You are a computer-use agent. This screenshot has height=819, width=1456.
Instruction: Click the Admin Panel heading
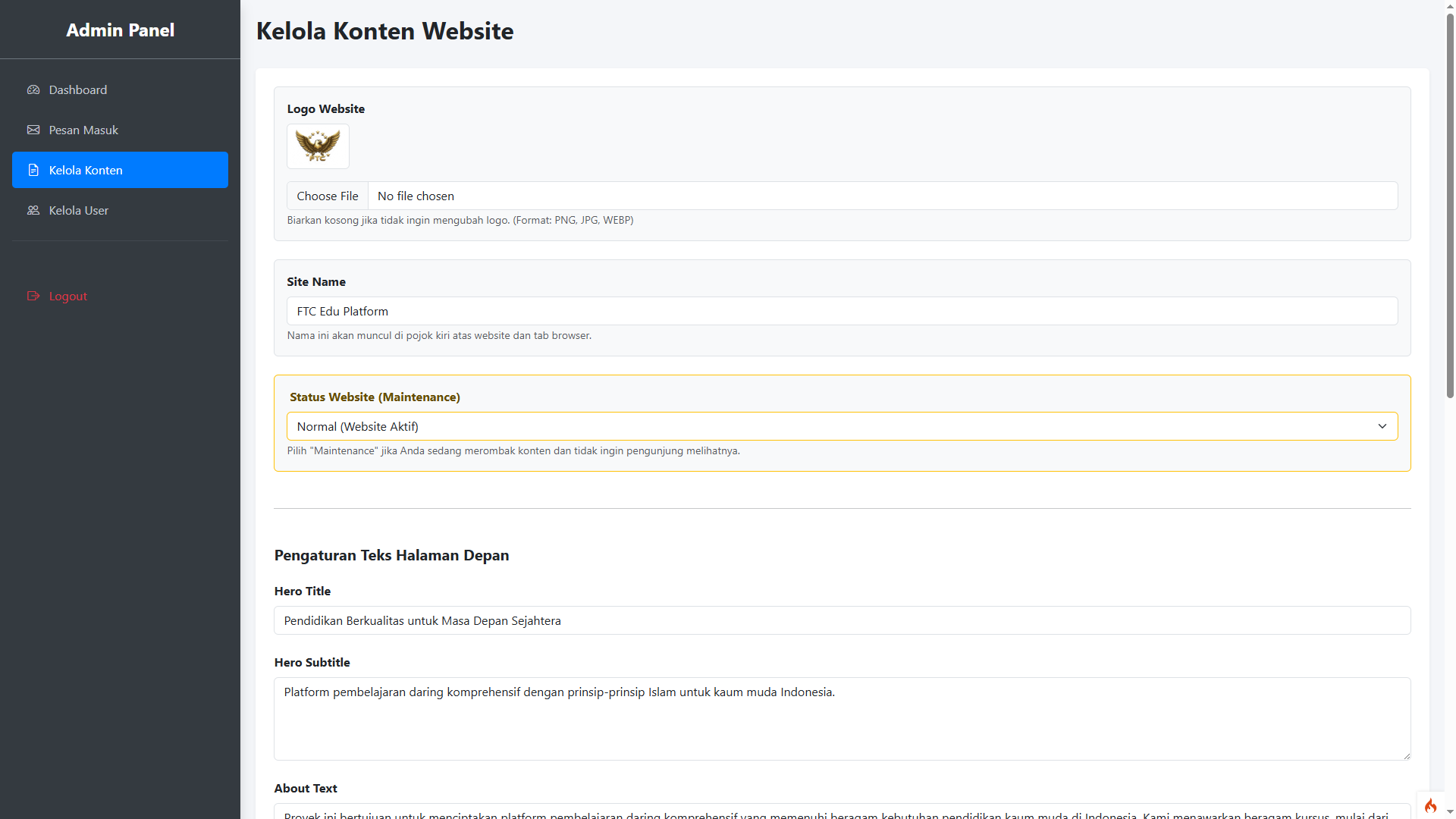coord(120,30)
